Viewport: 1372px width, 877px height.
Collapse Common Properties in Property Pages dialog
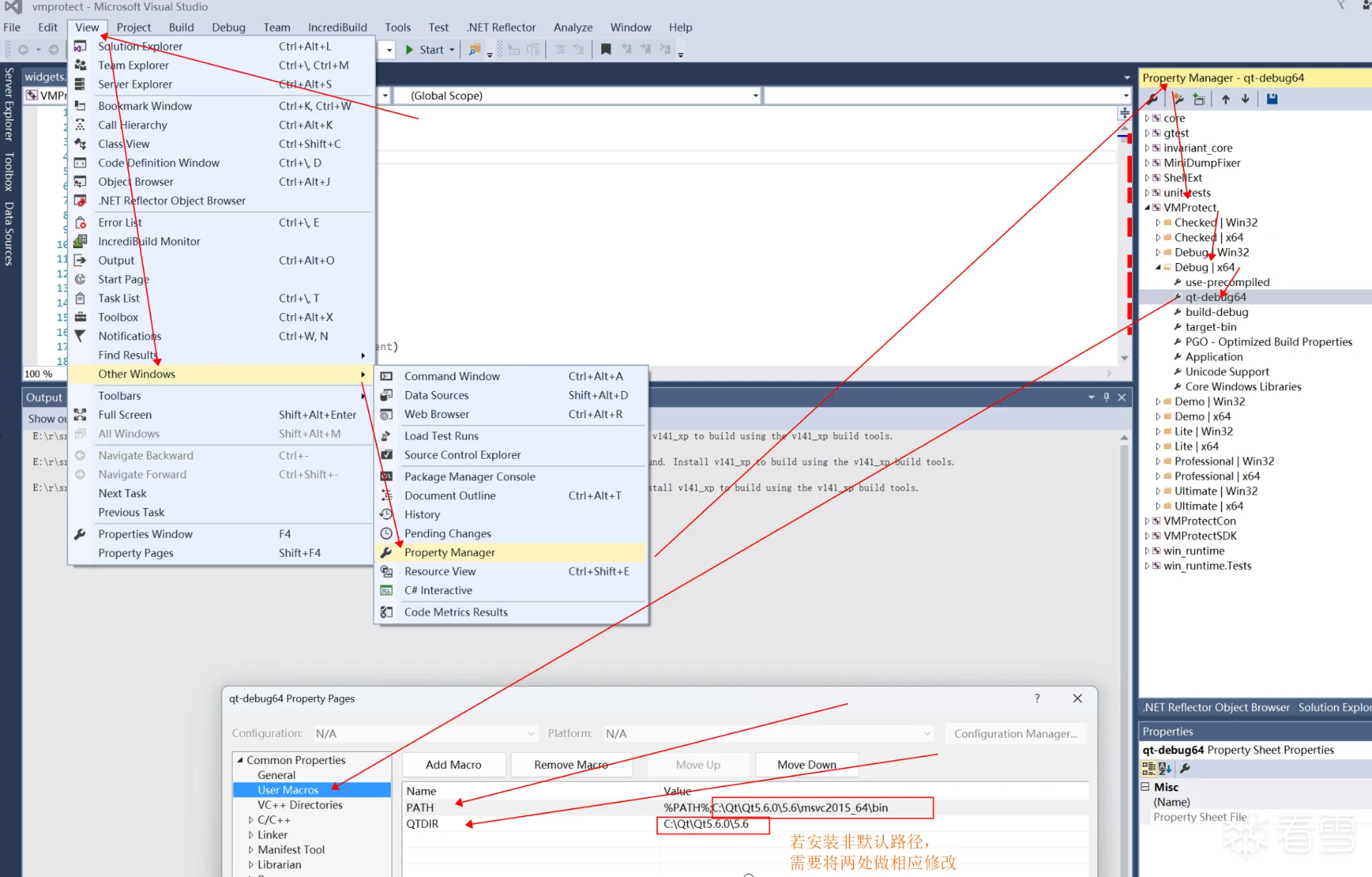240,760
